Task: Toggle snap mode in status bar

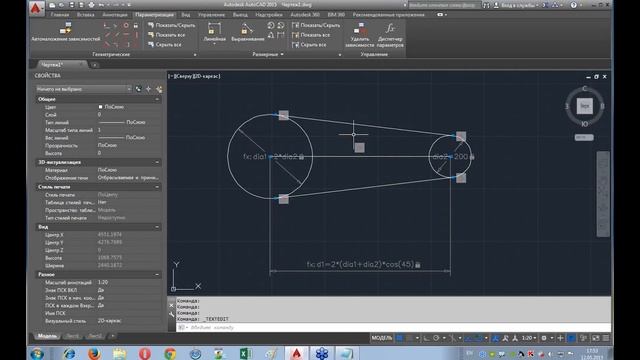Action: [409, 338]
